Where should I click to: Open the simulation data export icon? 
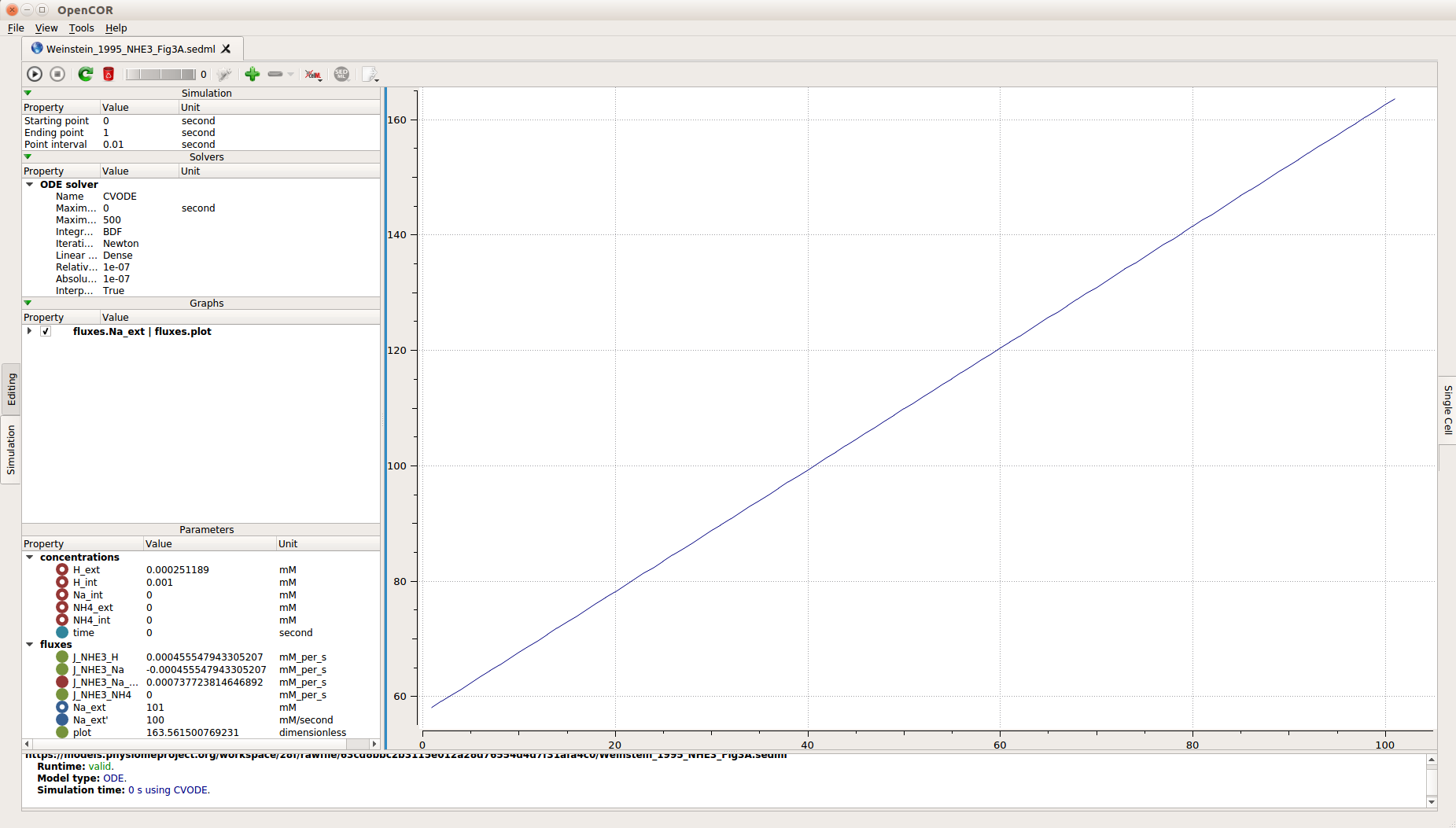point(370,74)
